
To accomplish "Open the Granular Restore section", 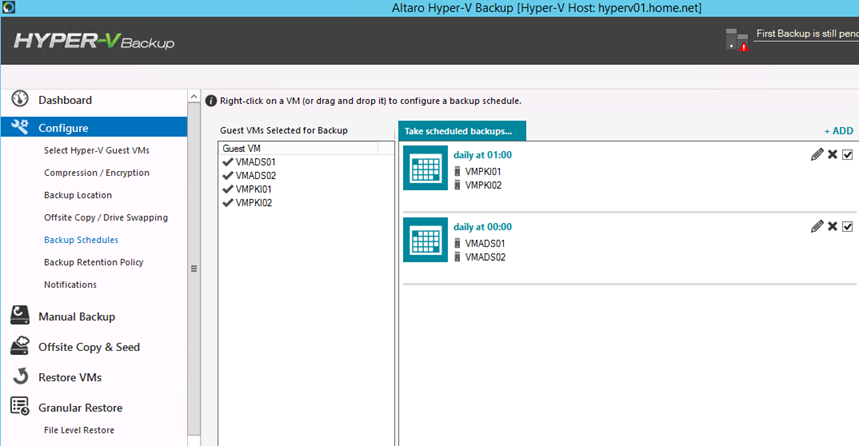I will pos(81,408).
